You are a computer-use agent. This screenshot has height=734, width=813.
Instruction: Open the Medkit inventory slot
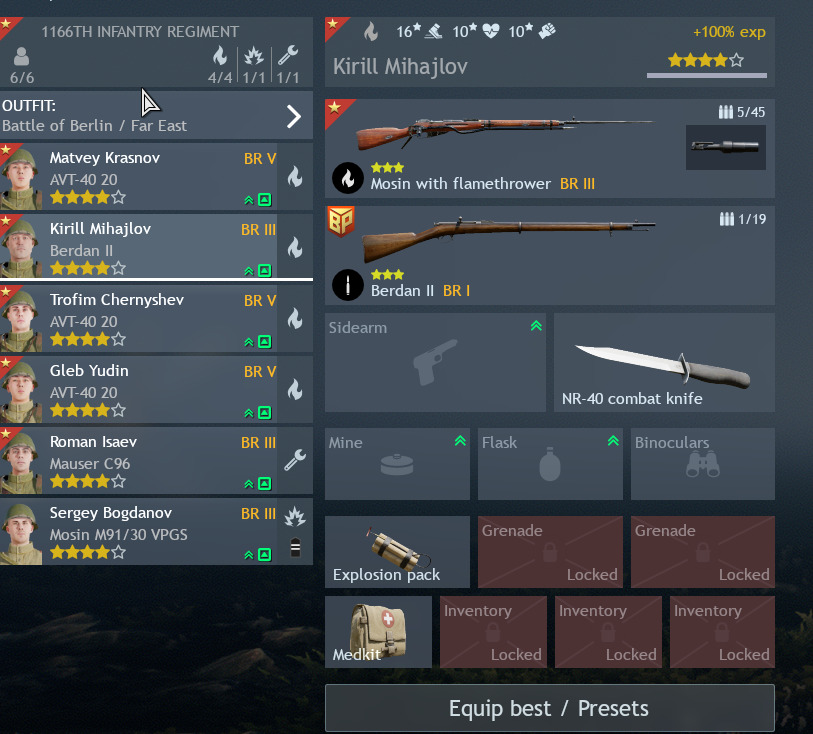(x=378, y=632)
